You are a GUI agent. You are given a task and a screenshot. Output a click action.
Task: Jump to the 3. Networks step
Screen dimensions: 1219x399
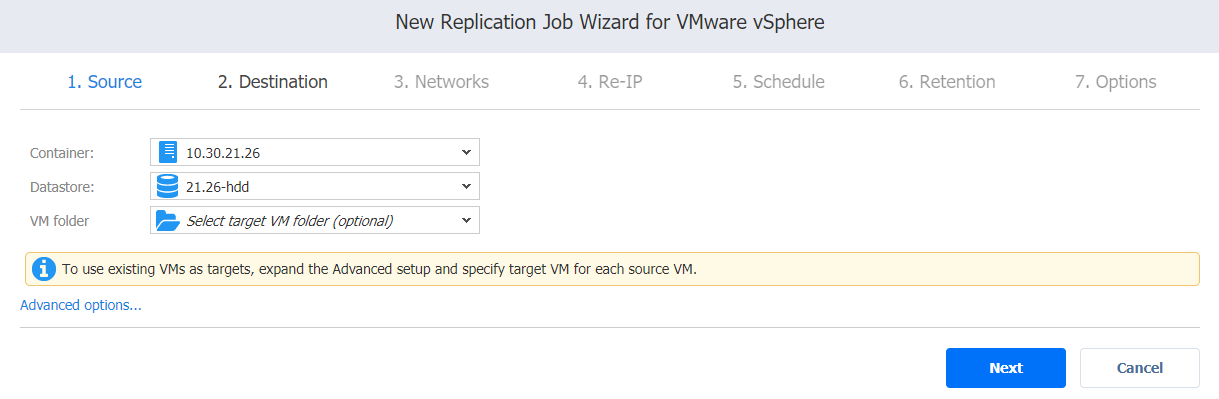point(441,82)
